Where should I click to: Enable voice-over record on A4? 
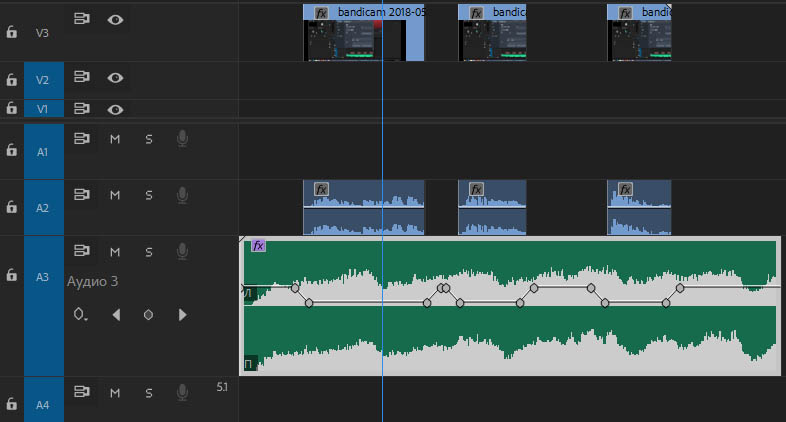pyautogui.click(x=182, y=392)
